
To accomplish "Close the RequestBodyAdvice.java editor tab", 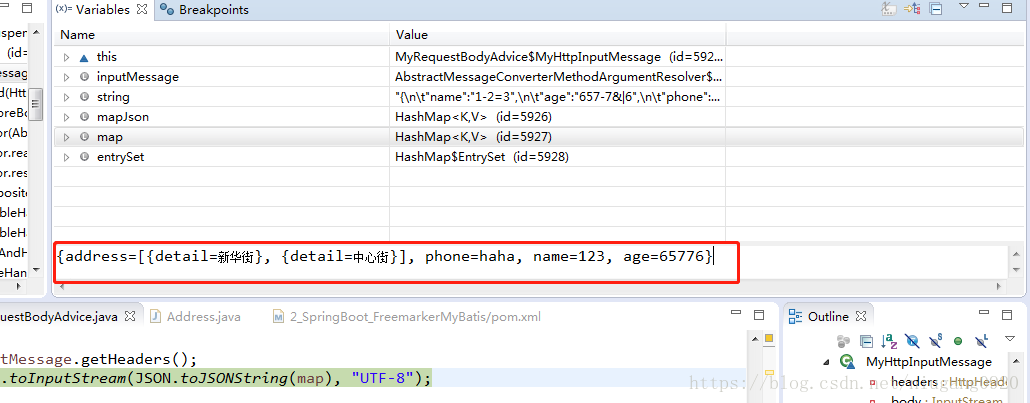I will click(130, 316).
